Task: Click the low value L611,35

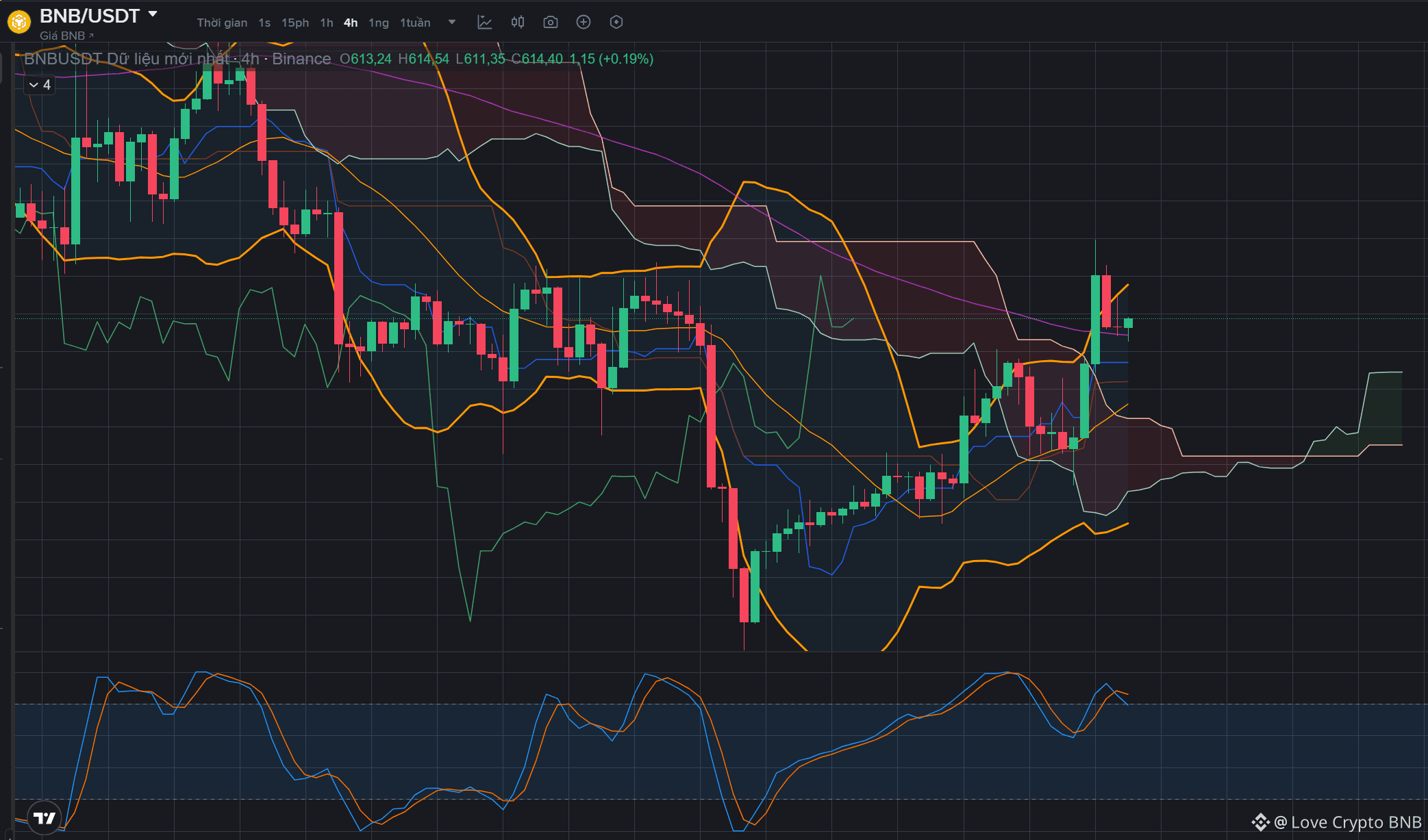Action: (480, 59)
